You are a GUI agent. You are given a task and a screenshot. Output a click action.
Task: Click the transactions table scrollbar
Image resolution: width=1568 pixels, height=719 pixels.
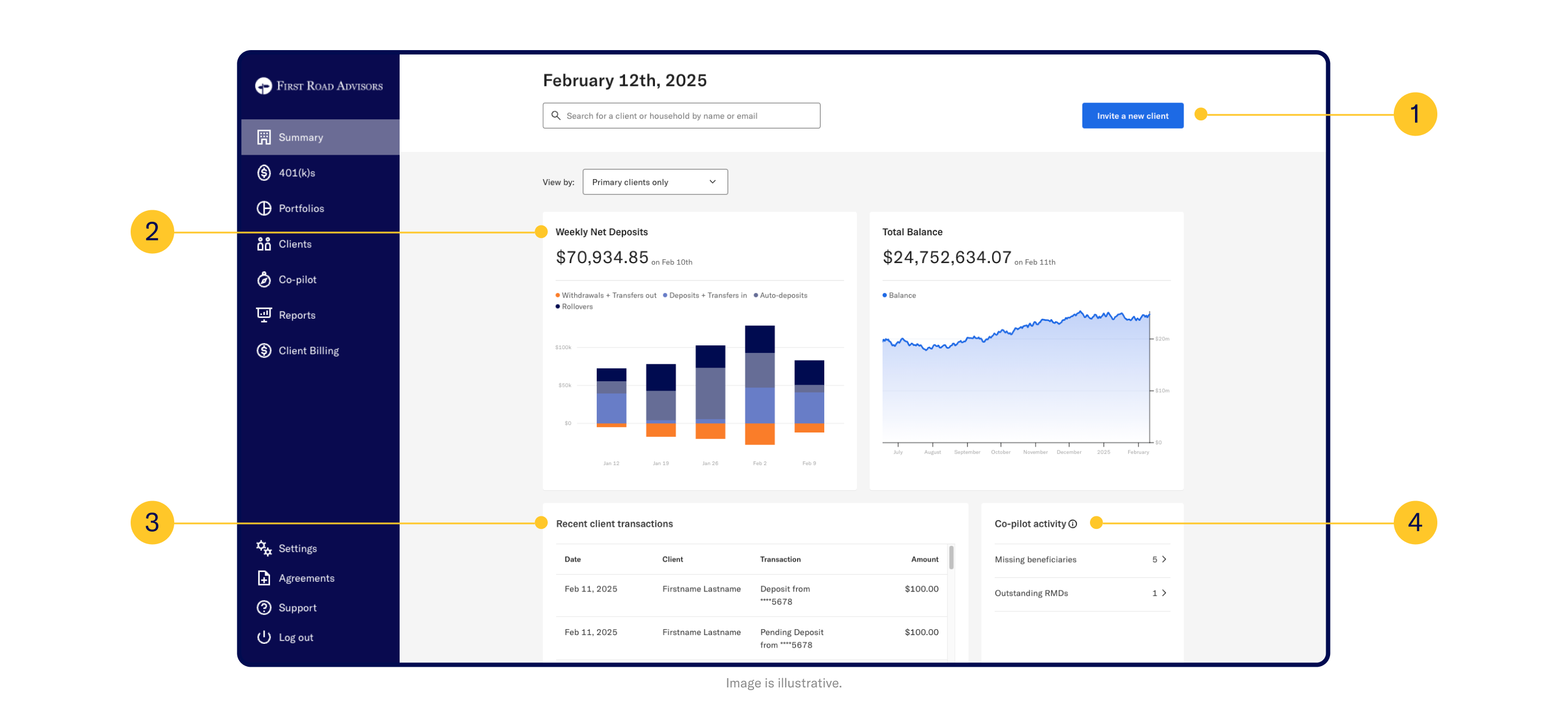coord(951,557)
